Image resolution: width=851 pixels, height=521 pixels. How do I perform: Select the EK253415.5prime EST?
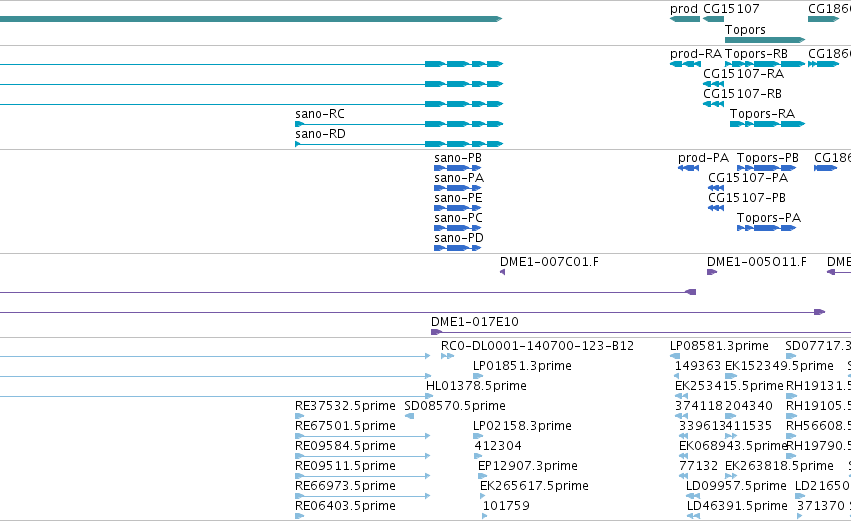coord(681,396)
